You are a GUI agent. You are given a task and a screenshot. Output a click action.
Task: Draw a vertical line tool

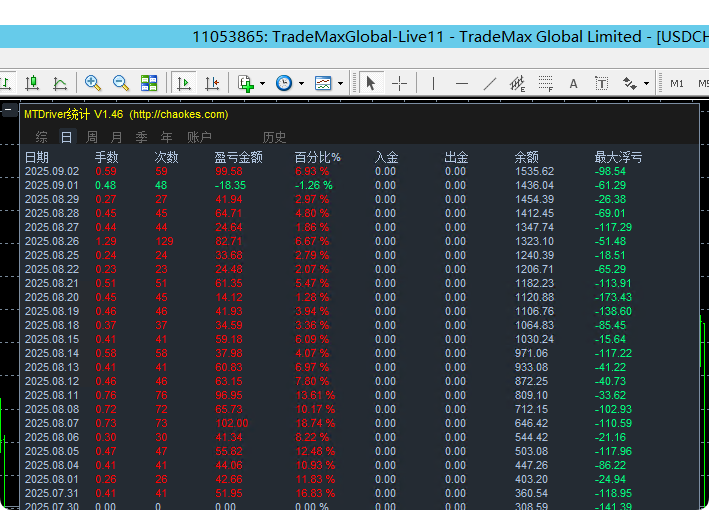433,83
